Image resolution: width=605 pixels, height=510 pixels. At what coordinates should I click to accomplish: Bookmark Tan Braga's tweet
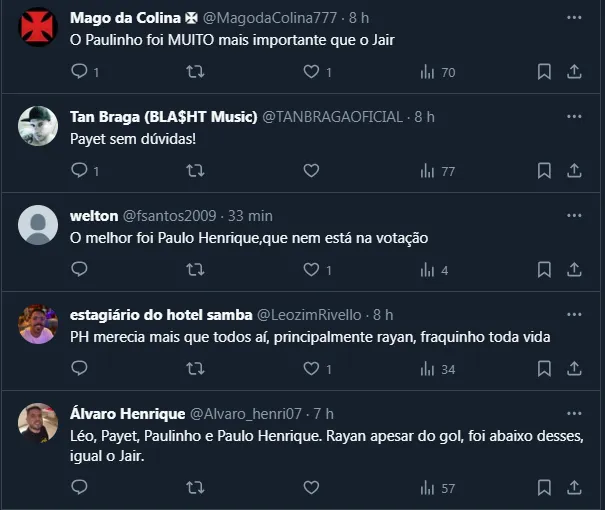pyautogui.click(x=544, y=171)
